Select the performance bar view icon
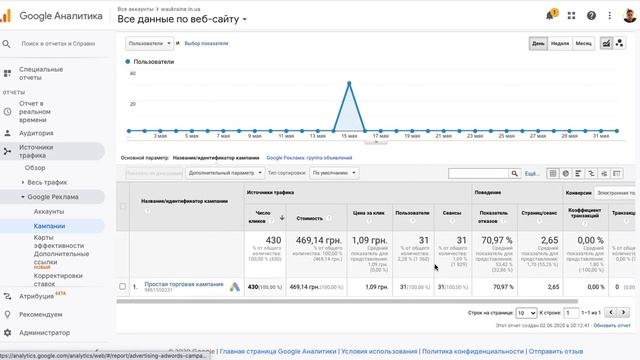 click(578, 173)
